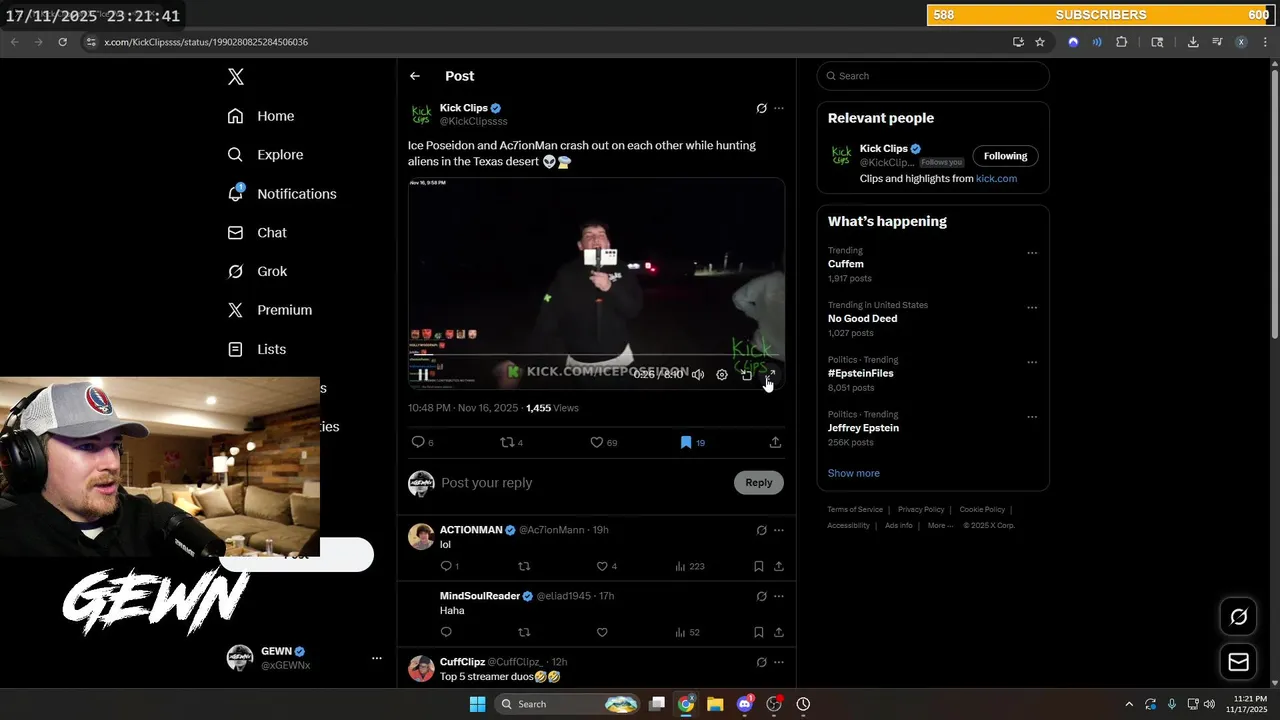Click the X search box
The image size is (1280, 720).
[x=933, y=76]
